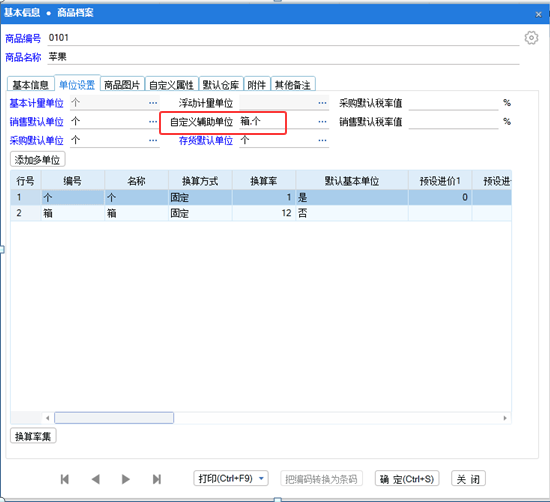Viewport: 550px width, 502px height.
Task: Go to first record navigation arrow
Action: (65, 479)
